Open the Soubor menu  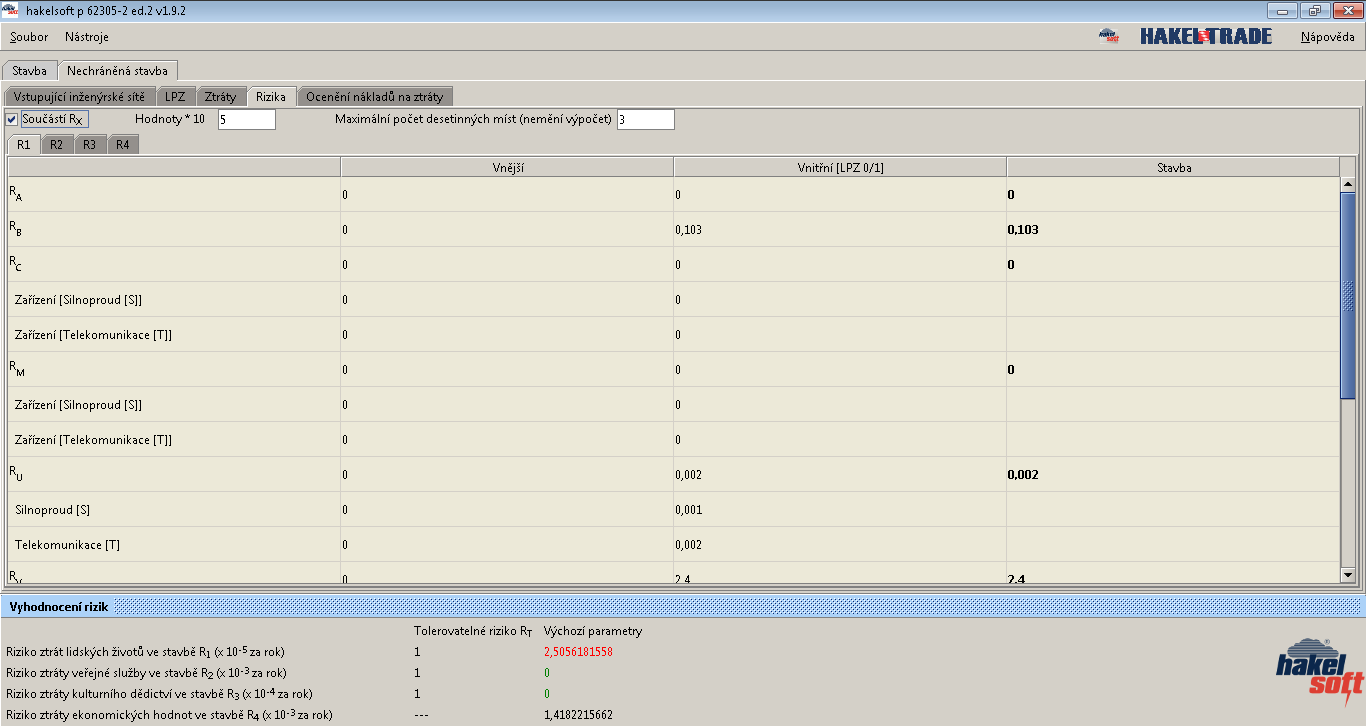[29, 37]
